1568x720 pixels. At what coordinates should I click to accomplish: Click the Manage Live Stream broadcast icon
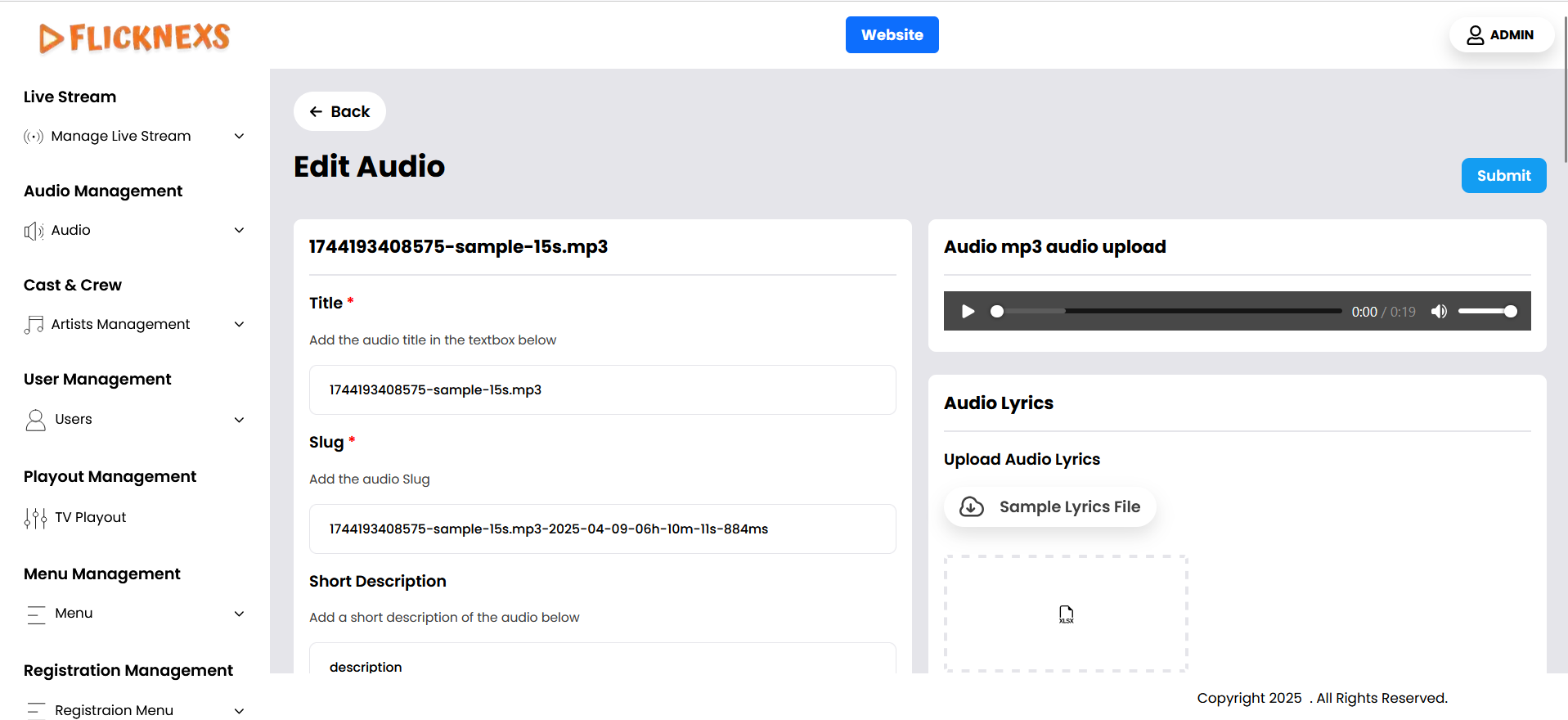[34, 137]
